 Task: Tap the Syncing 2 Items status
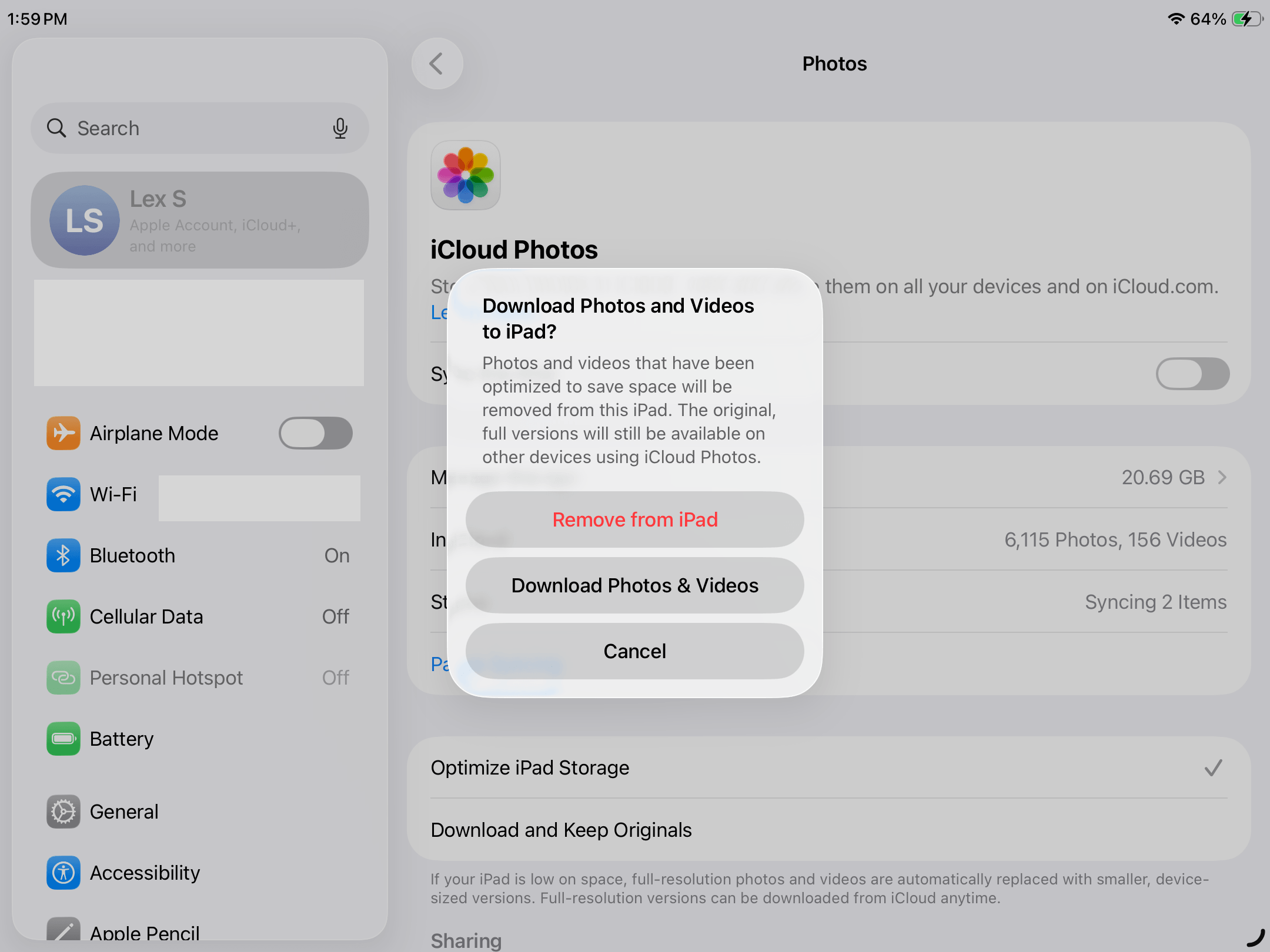[x=1156, y=602]
